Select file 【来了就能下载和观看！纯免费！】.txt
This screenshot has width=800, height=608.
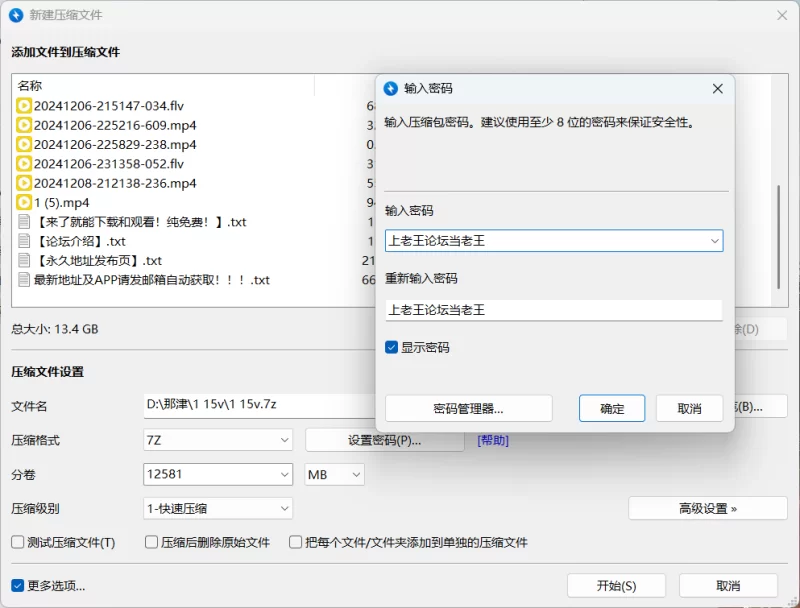click(x=140, y=221)
